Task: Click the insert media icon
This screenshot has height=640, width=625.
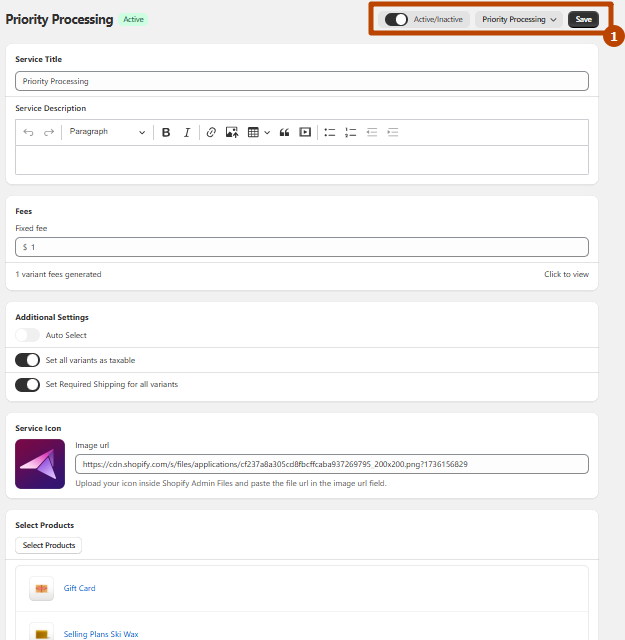Action: [305, 132]
